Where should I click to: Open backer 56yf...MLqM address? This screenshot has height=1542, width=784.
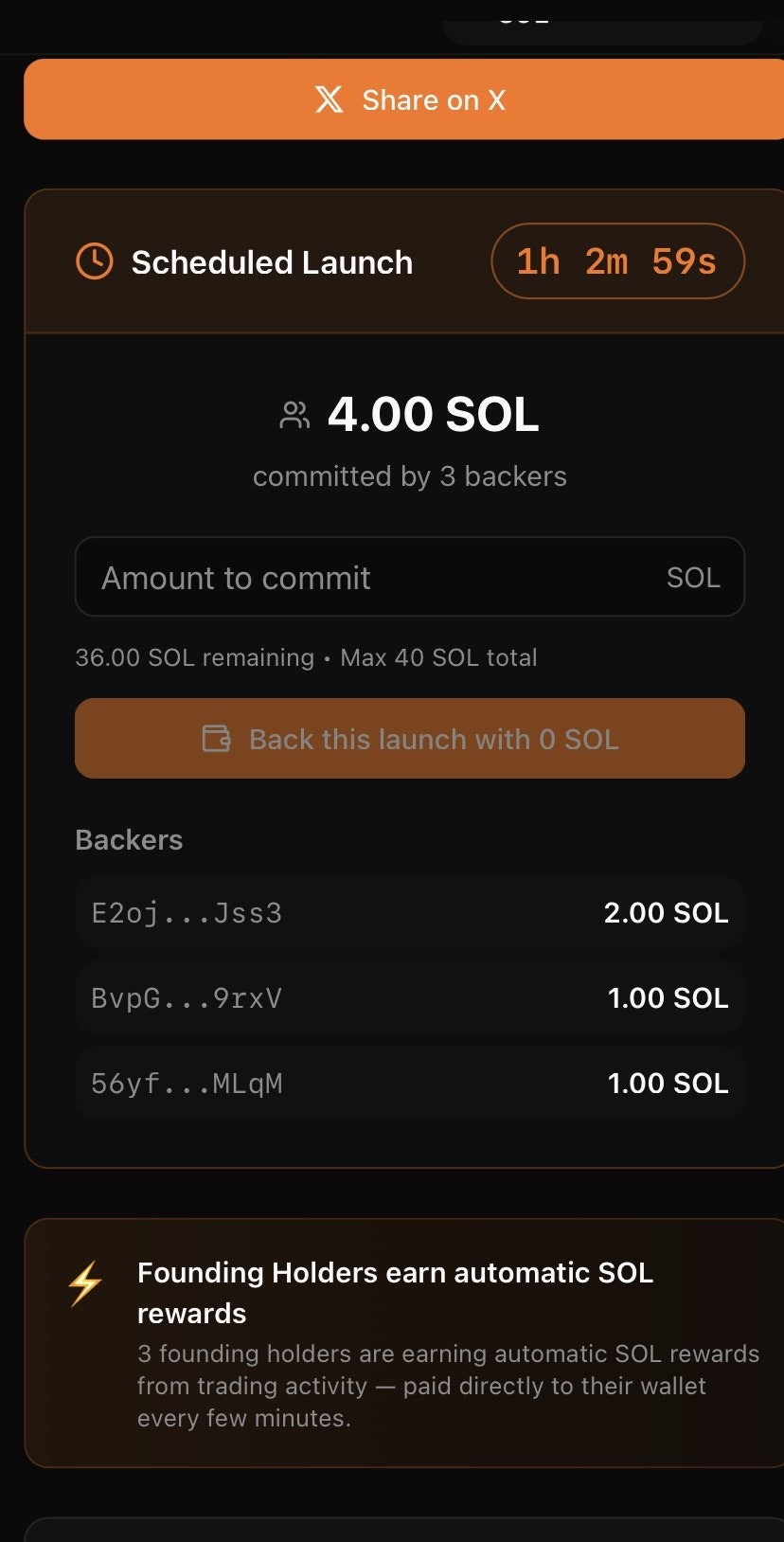coord(187,1084)
